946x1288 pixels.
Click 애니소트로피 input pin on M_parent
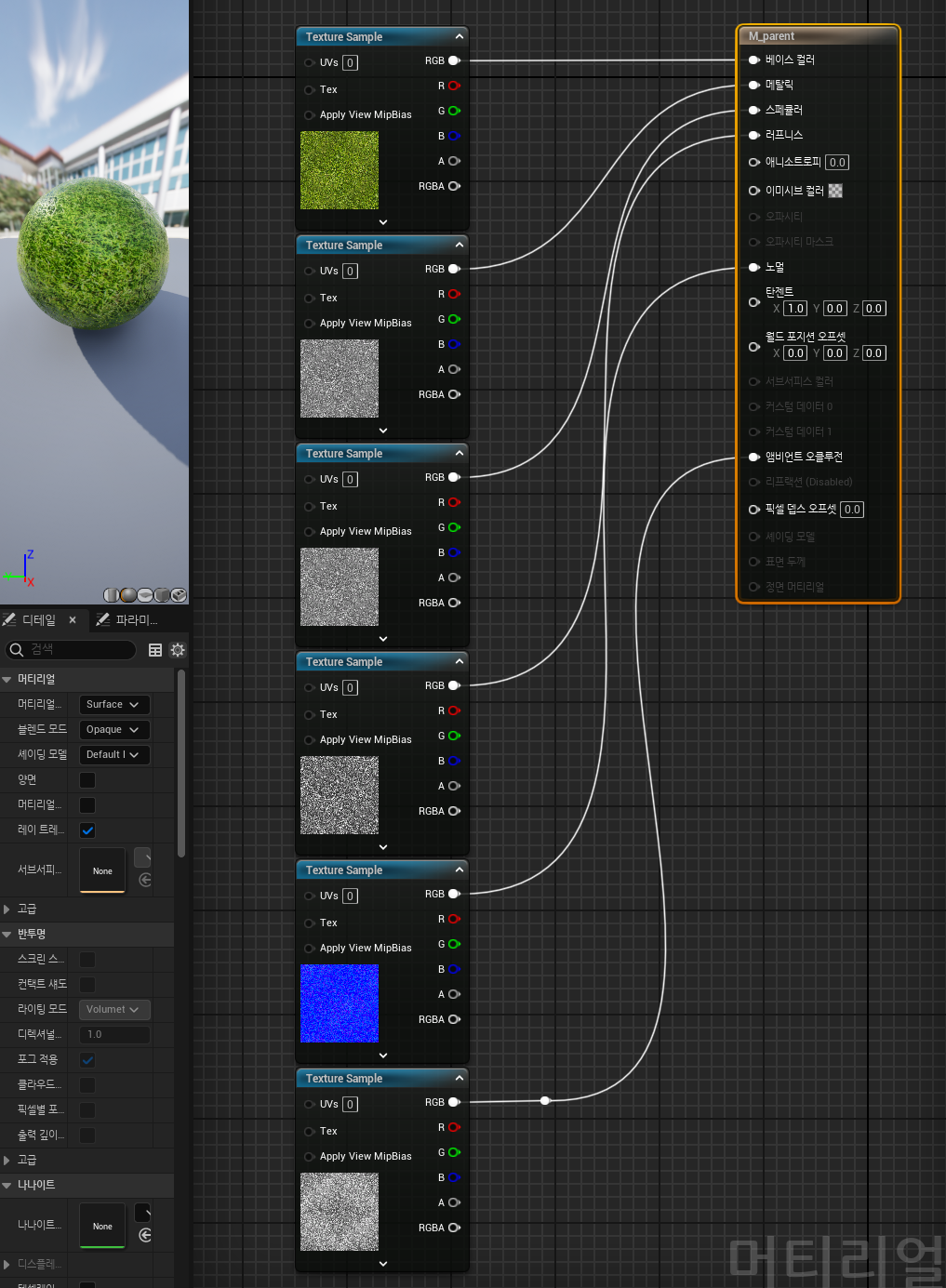click(754, 162)
